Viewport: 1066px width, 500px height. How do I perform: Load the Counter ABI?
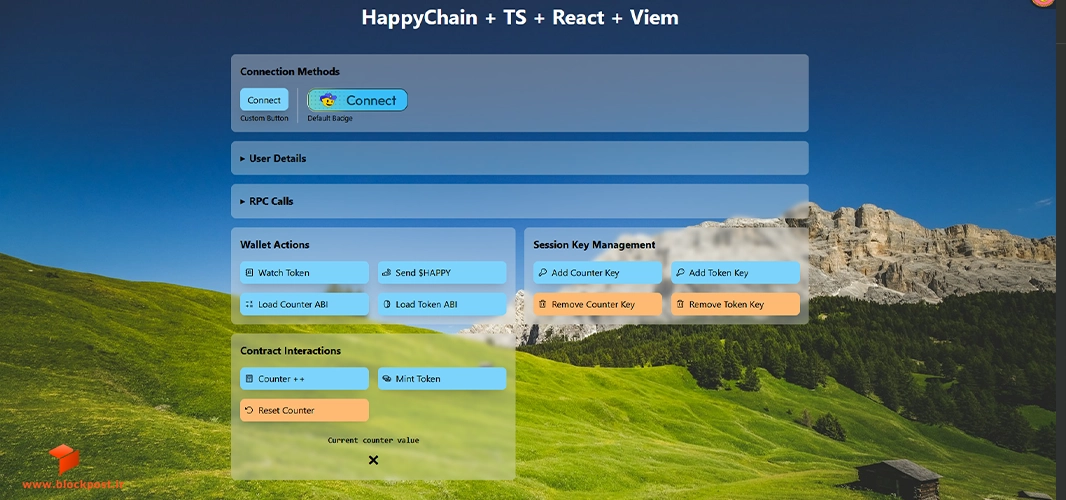[305, 304]
